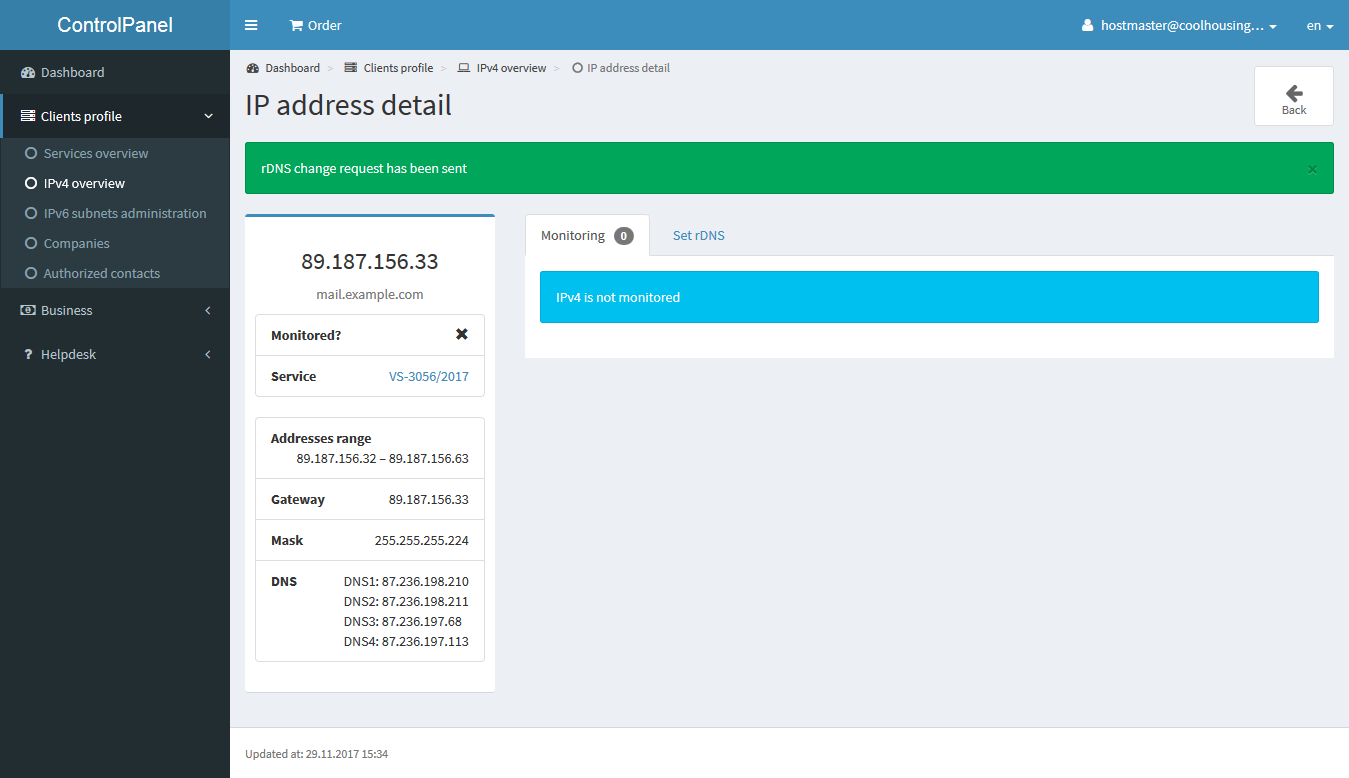Click the mail.example.com hostname text
This screenshot has width=1349, height=778.
(x=370, y=294)
